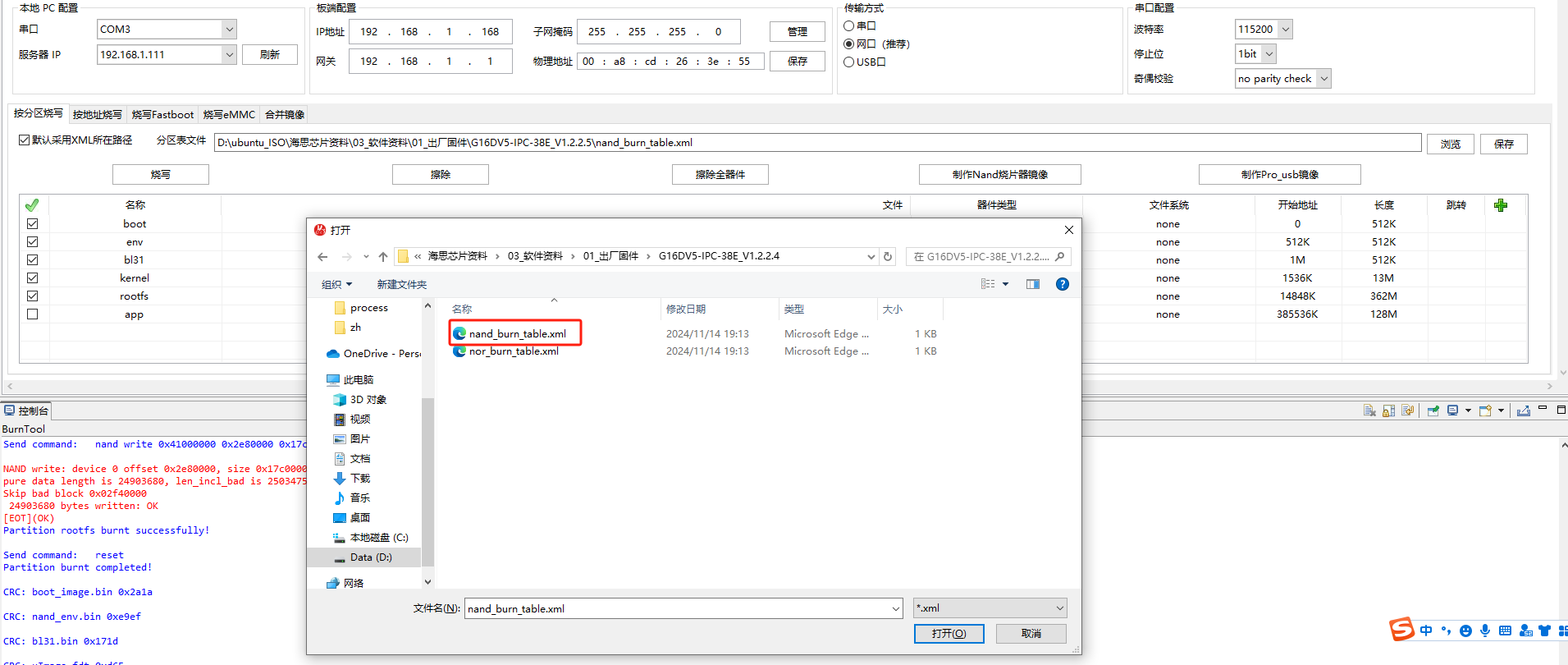Toggle Scroll Lock icon in console toolbar

tap(1389, 410)
